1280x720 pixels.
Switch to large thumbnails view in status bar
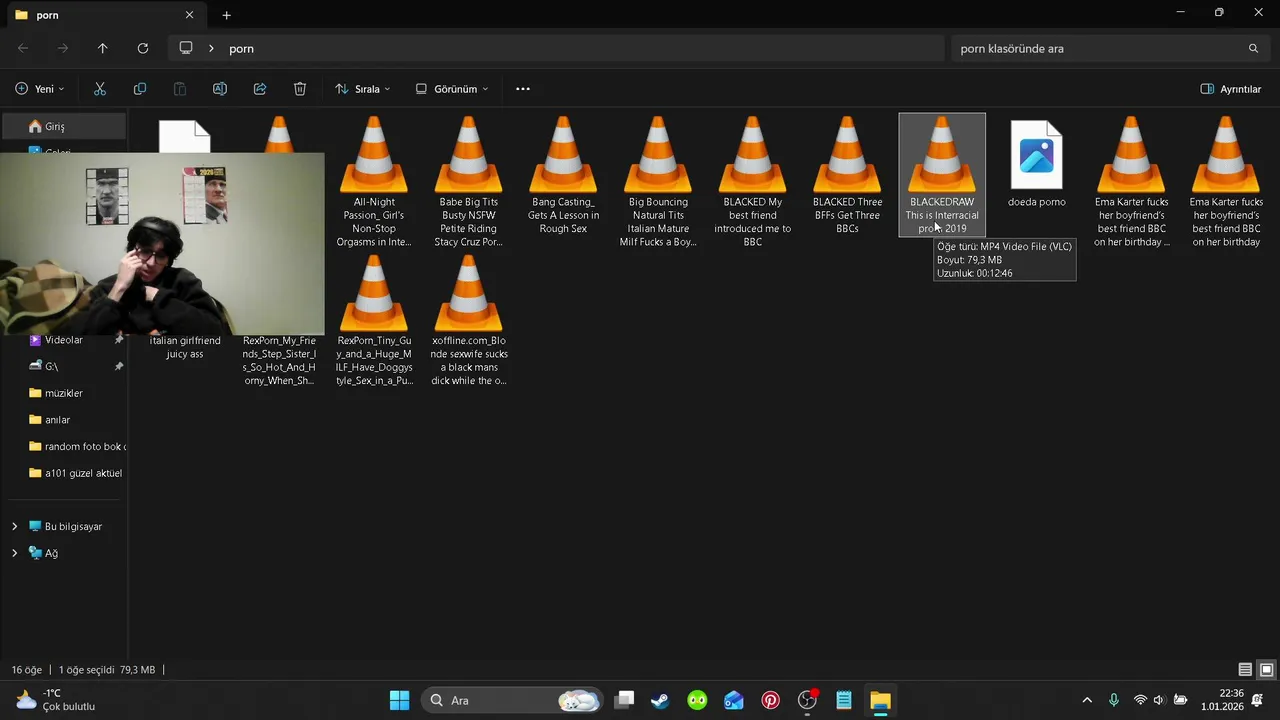coord(1266,670)
